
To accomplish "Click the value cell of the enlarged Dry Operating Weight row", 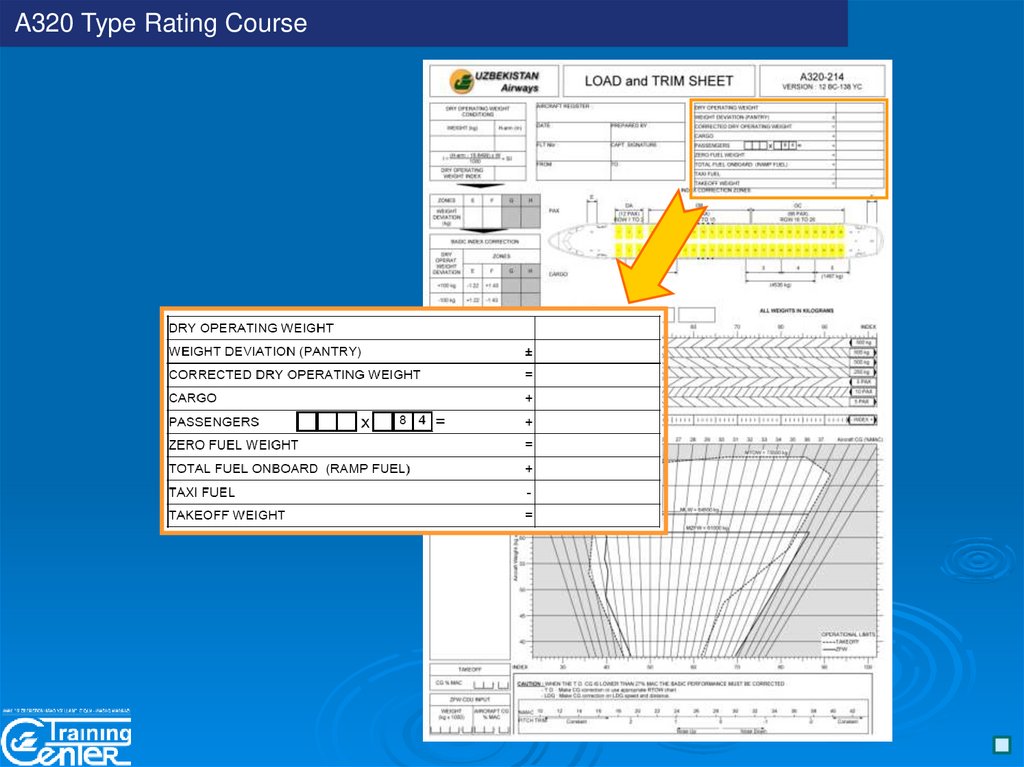I will [597, 328].
